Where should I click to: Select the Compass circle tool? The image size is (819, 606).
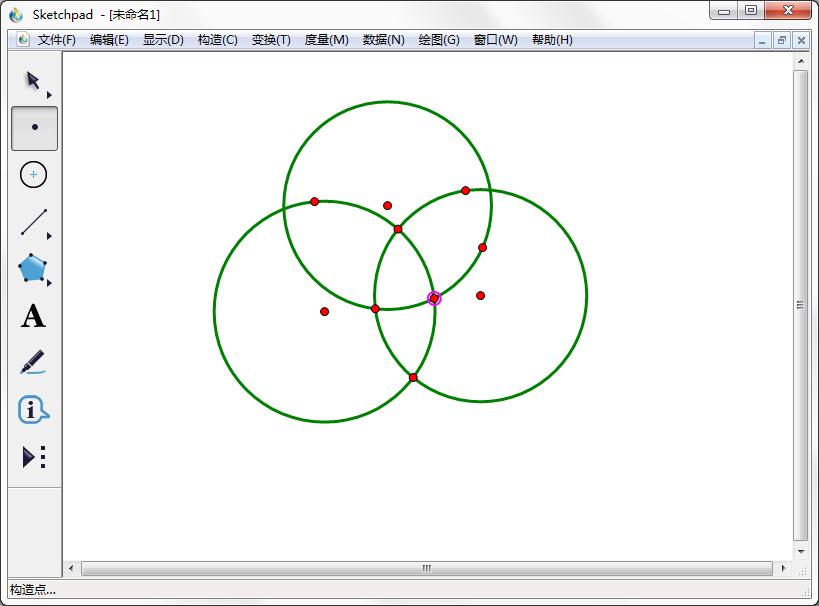coord(34,175)
